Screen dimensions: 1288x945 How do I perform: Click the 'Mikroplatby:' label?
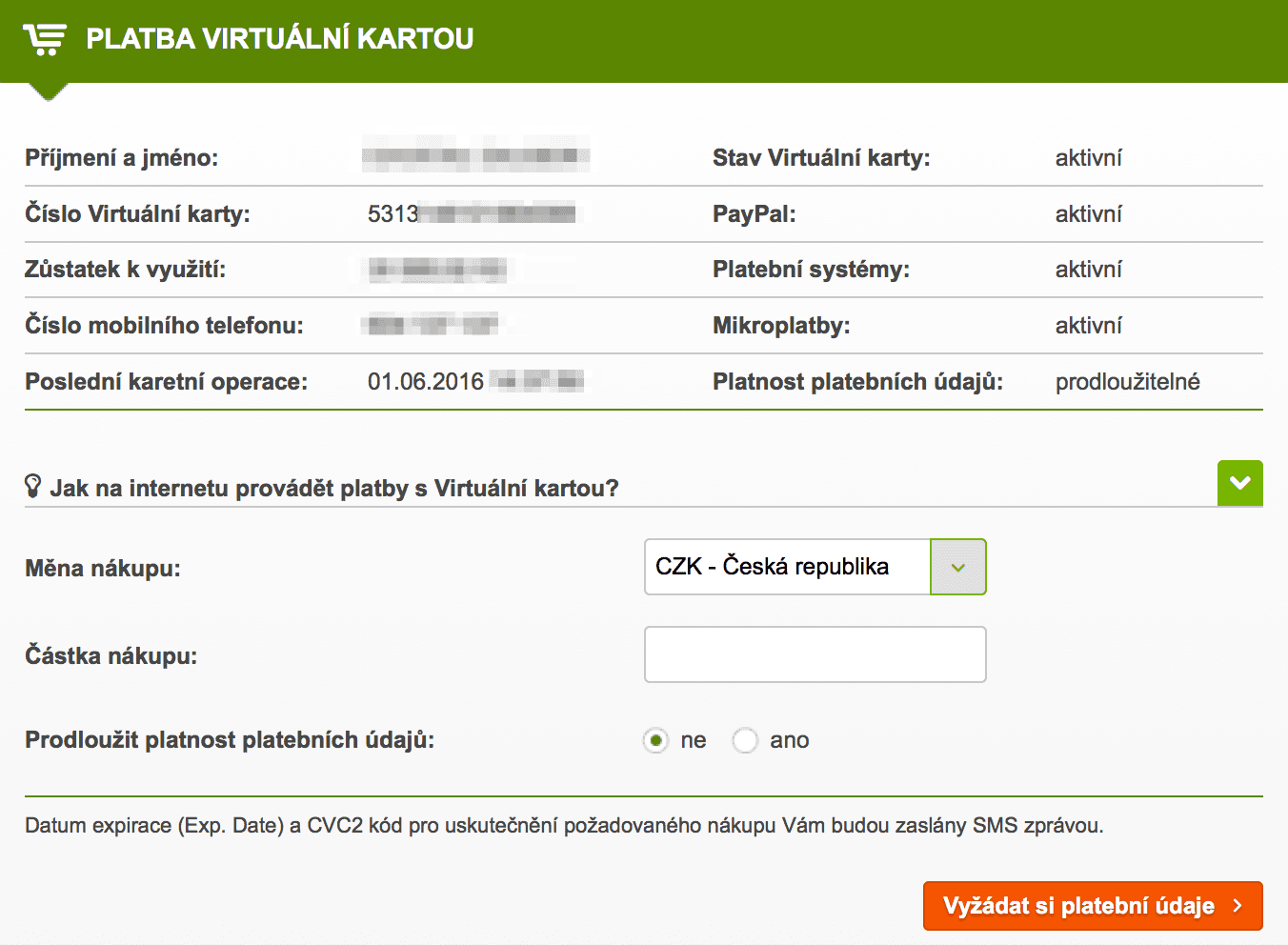coord(781,326)
